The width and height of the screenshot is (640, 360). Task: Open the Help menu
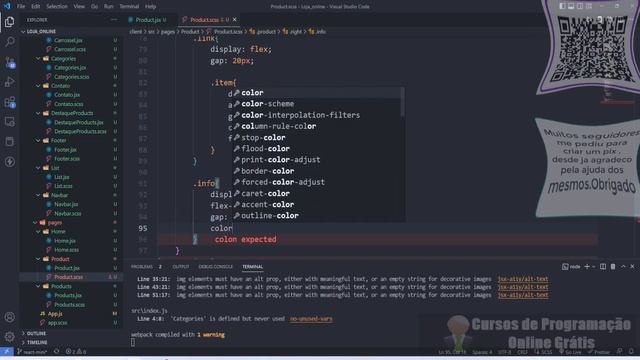[x=151, y=7]
